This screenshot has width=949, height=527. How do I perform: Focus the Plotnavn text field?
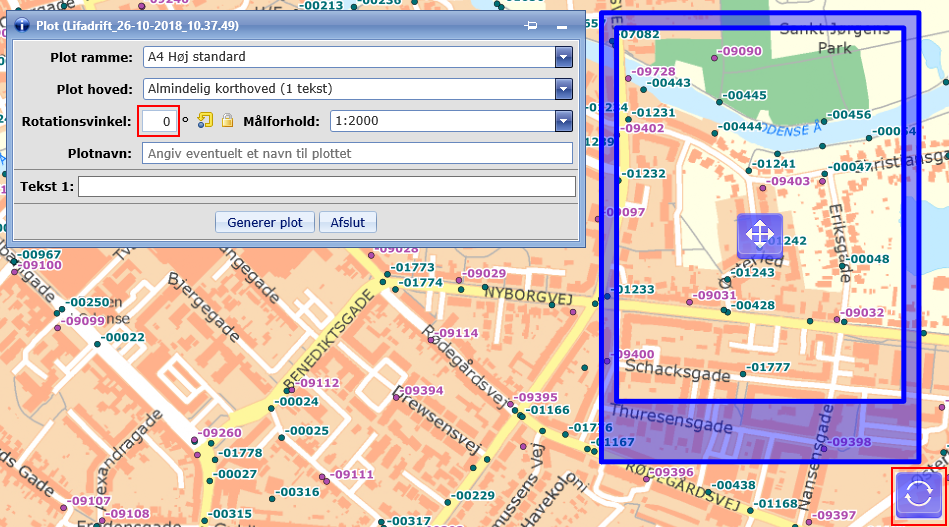(x=357, y=153)
